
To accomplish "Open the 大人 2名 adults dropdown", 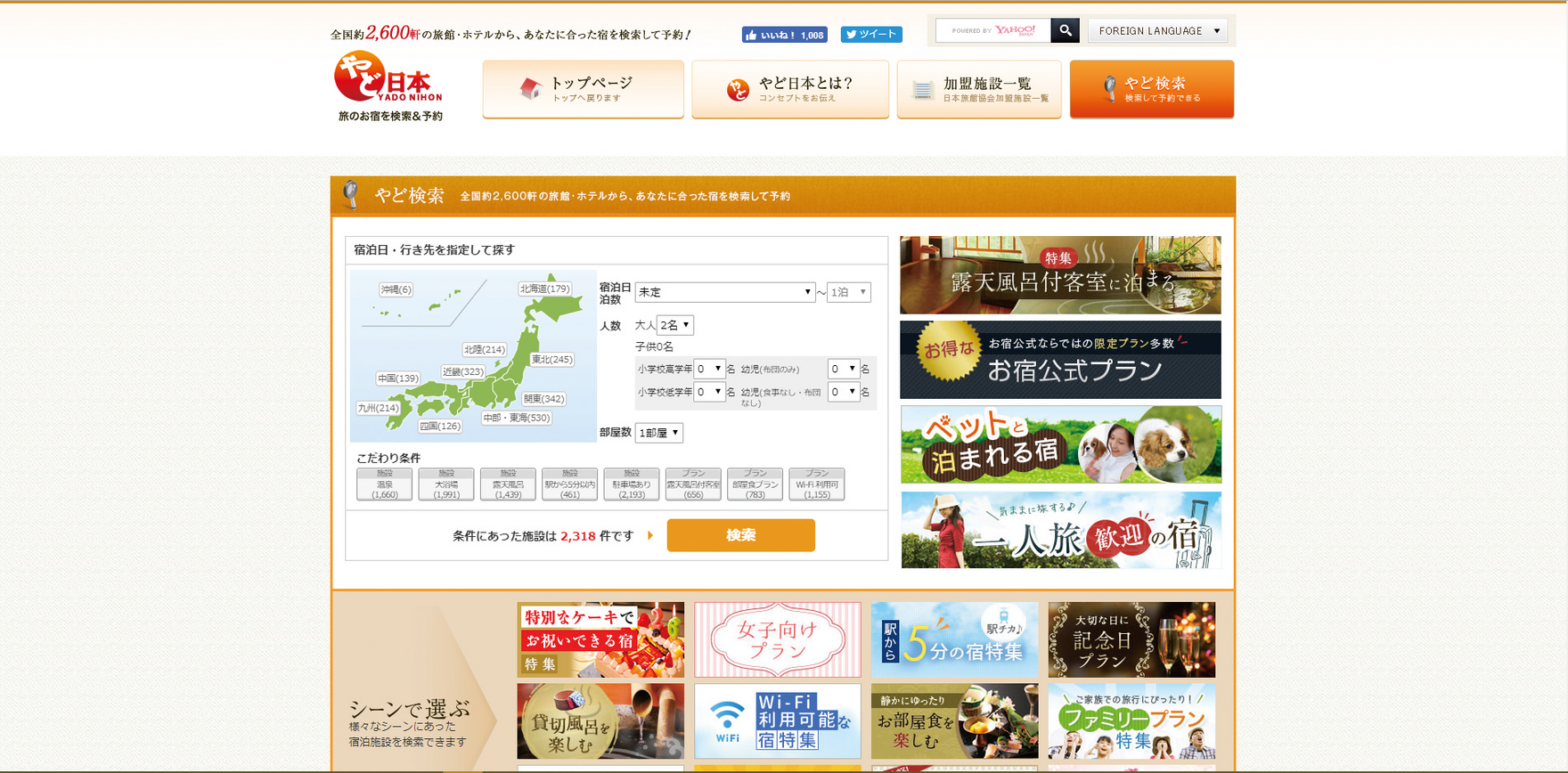I will tap(674, 326).
